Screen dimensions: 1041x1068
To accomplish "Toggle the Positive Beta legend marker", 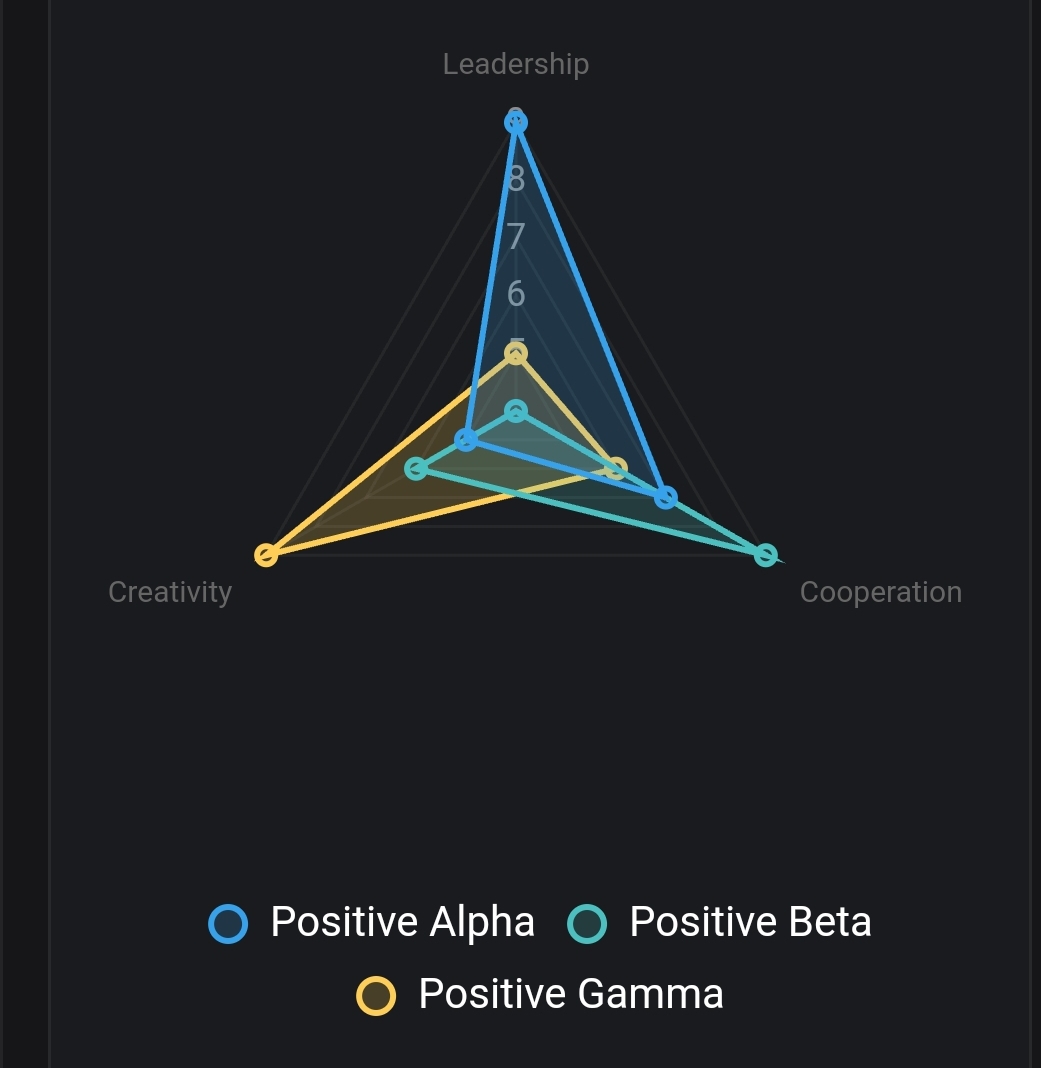I will point(587,923).
